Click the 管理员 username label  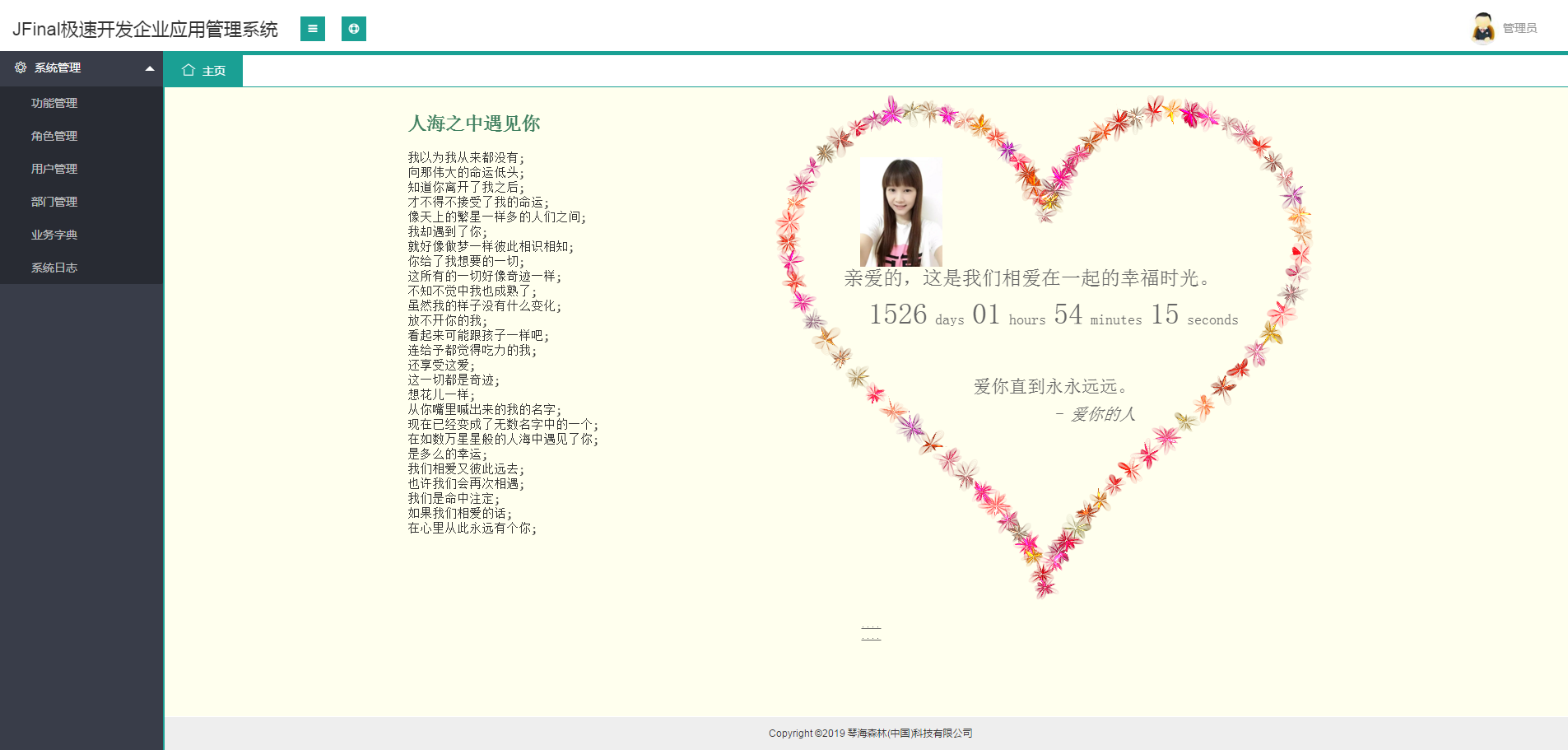[1519, 27]
